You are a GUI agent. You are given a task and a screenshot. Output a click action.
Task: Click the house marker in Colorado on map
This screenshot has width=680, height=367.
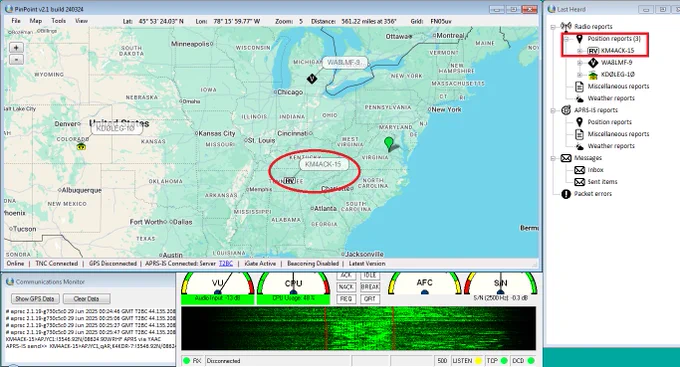click(81, 147)
